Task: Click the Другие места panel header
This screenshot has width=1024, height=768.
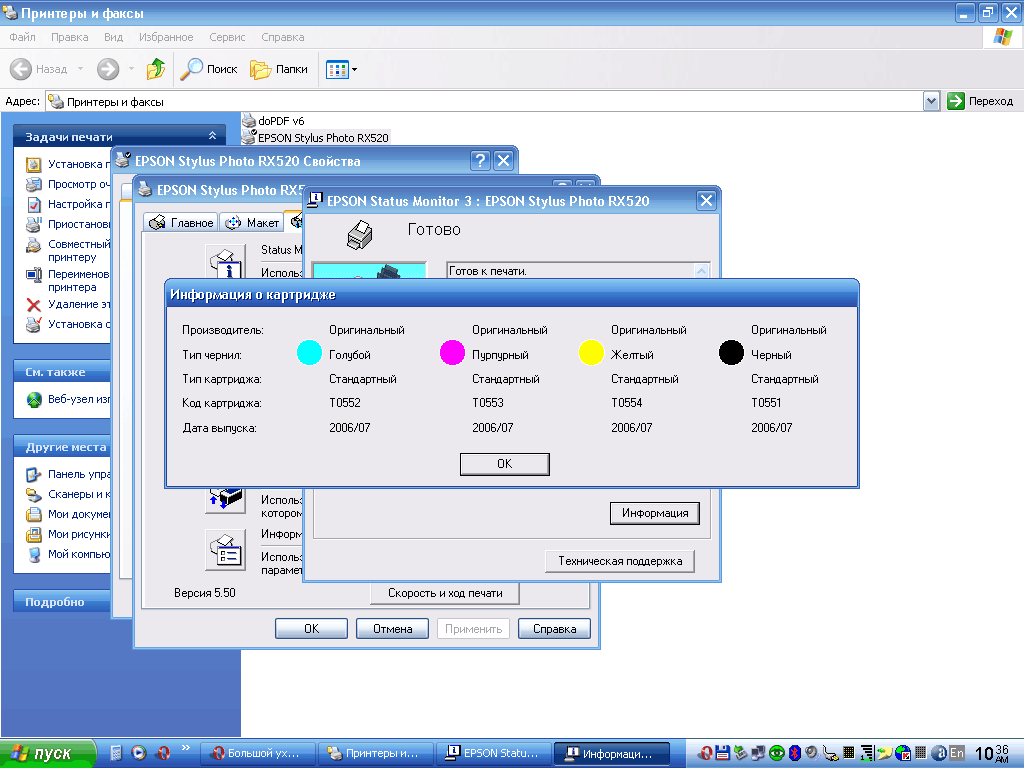Action: (x=62, y=447)
